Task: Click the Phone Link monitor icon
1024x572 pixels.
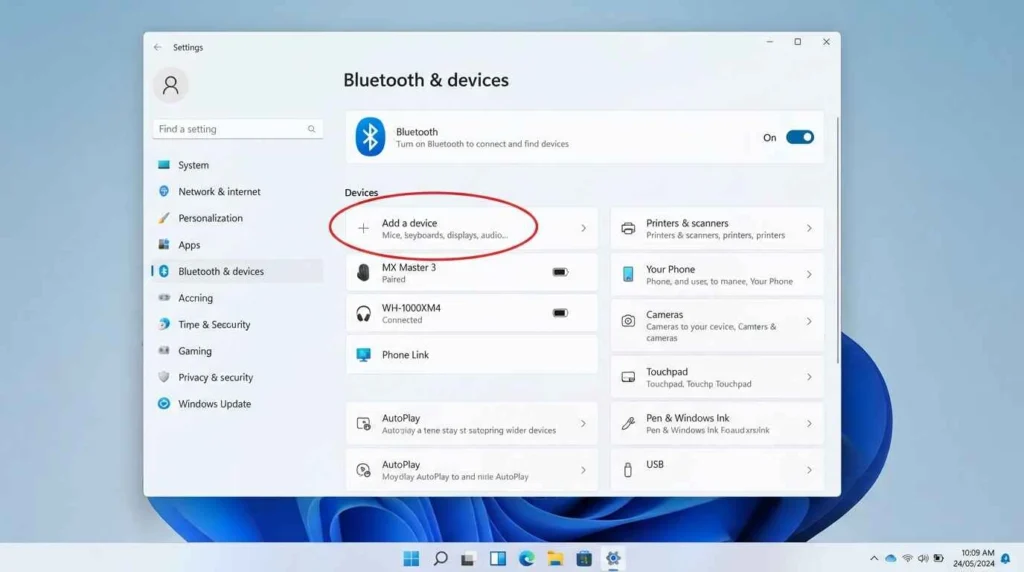Action: click(363, 355)
